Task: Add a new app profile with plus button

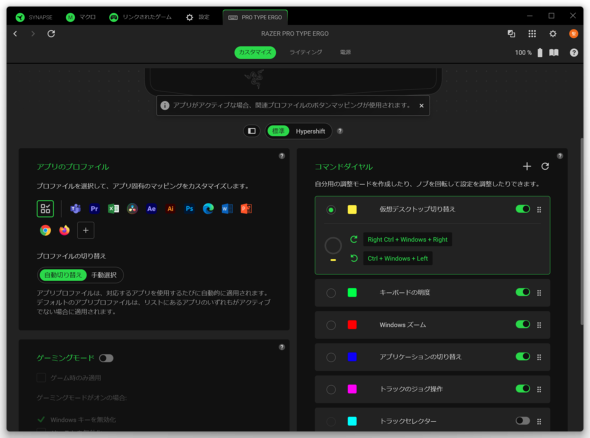Action: 86,230
